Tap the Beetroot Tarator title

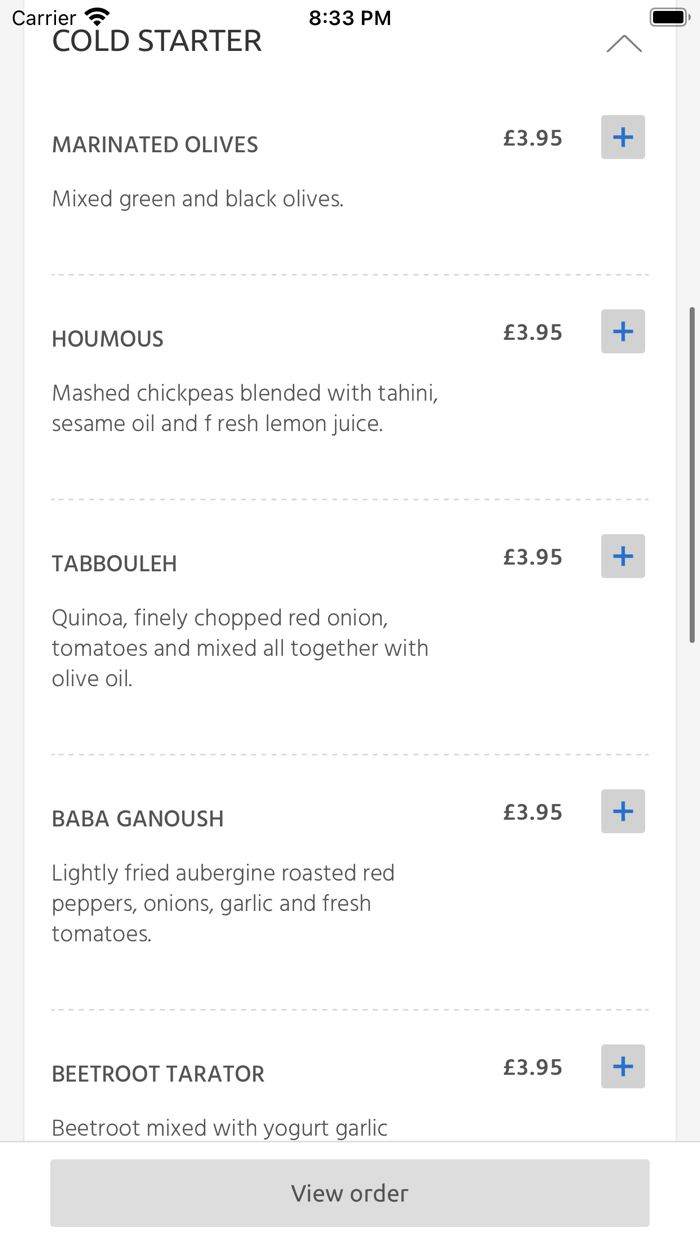[158, 1074]
